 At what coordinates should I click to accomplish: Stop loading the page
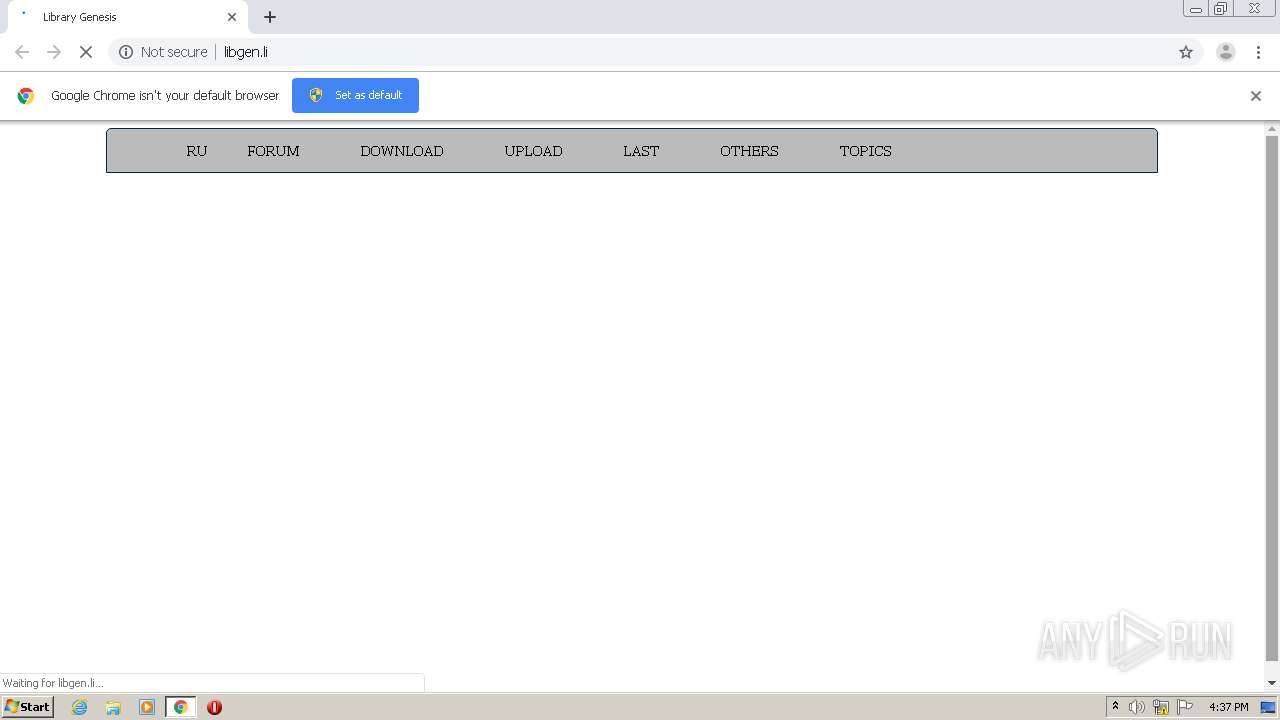86,52
